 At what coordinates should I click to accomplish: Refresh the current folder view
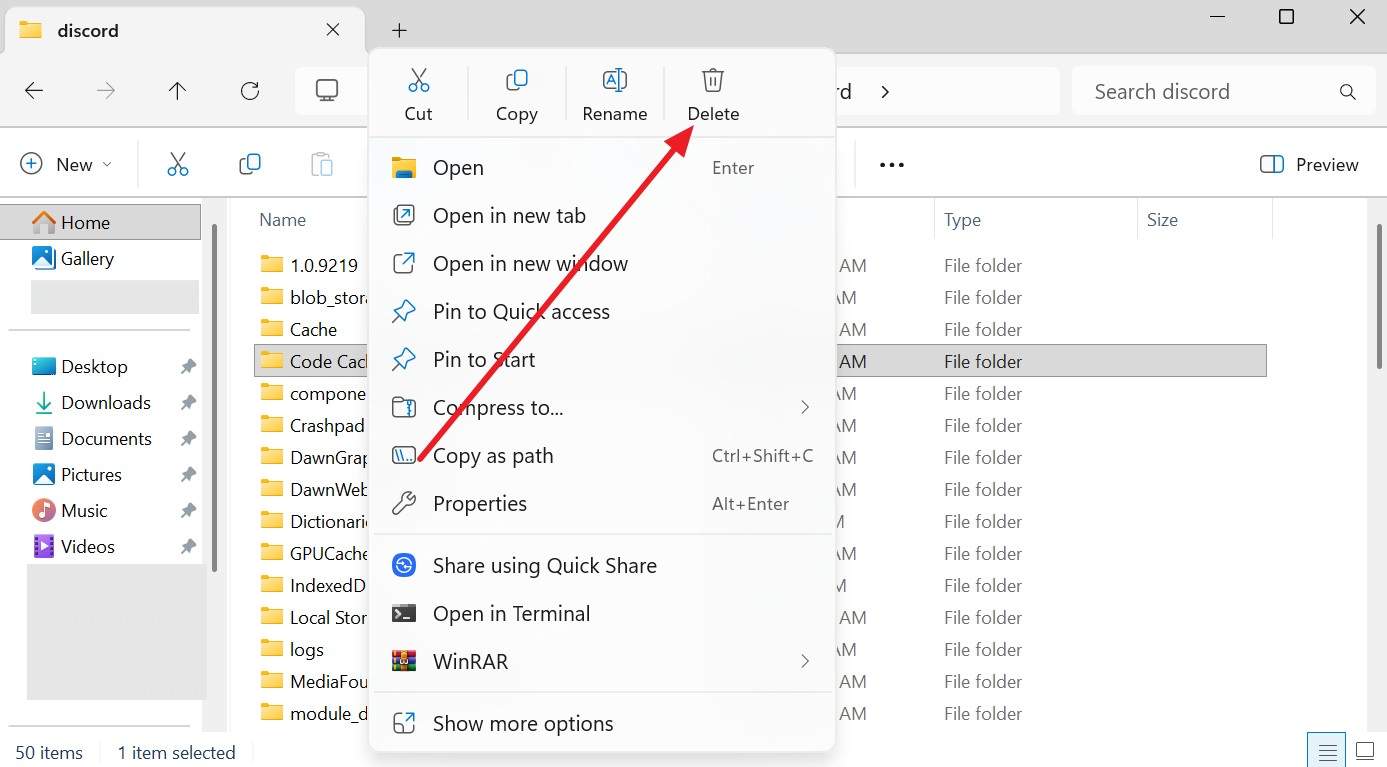pyautogui.click(x=249, y=90)
